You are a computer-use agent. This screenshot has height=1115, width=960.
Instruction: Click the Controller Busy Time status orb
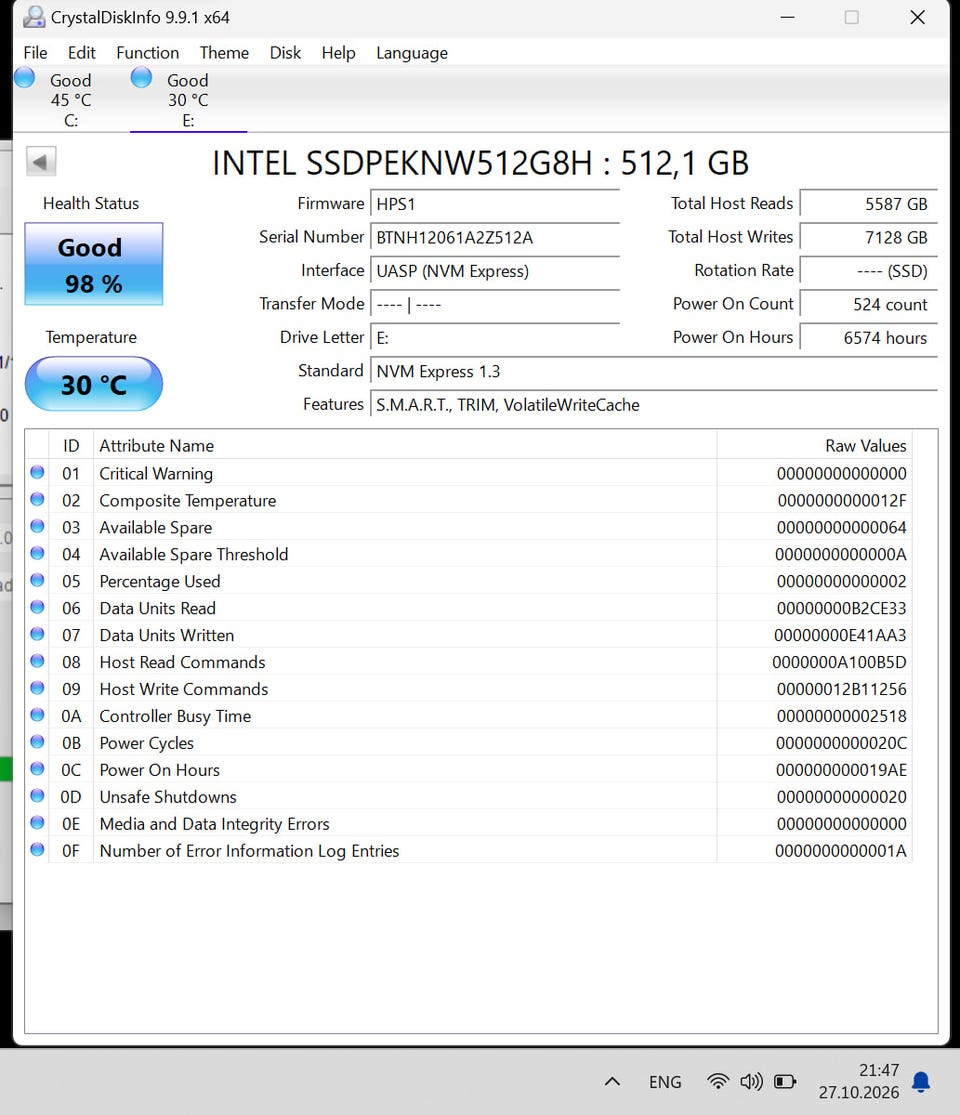coord(37,715)
